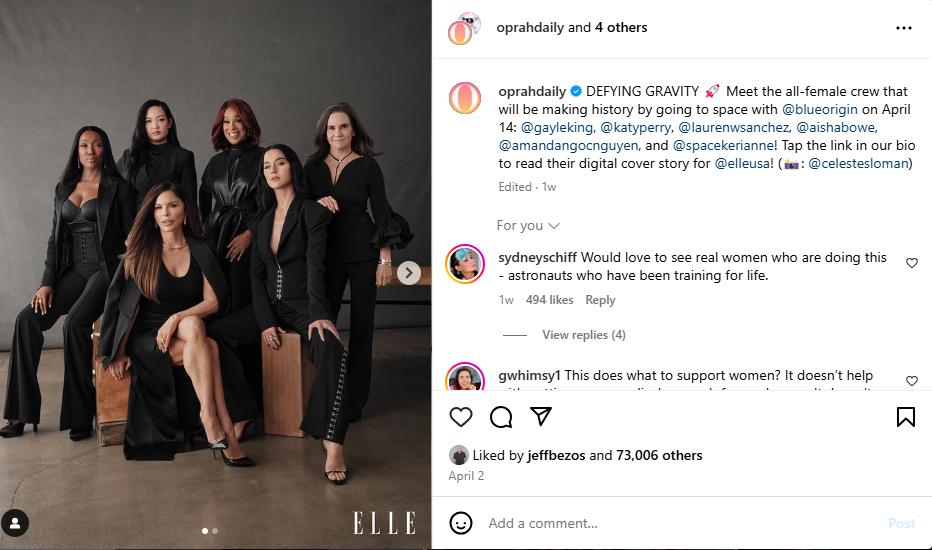Reply to the sydneyschiff comment
The width and height of the screenshot is (932, 550).
(600, 300)
